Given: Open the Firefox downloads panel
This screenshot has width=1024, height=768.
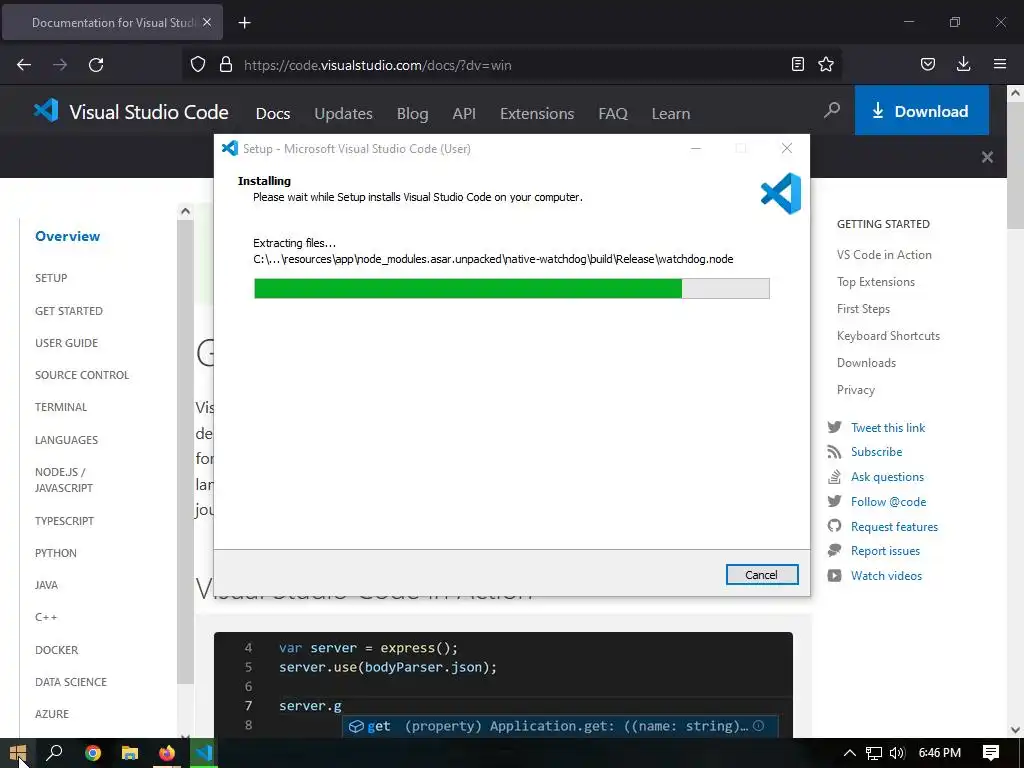Looking at the screenshot, I should click(963, 64).
